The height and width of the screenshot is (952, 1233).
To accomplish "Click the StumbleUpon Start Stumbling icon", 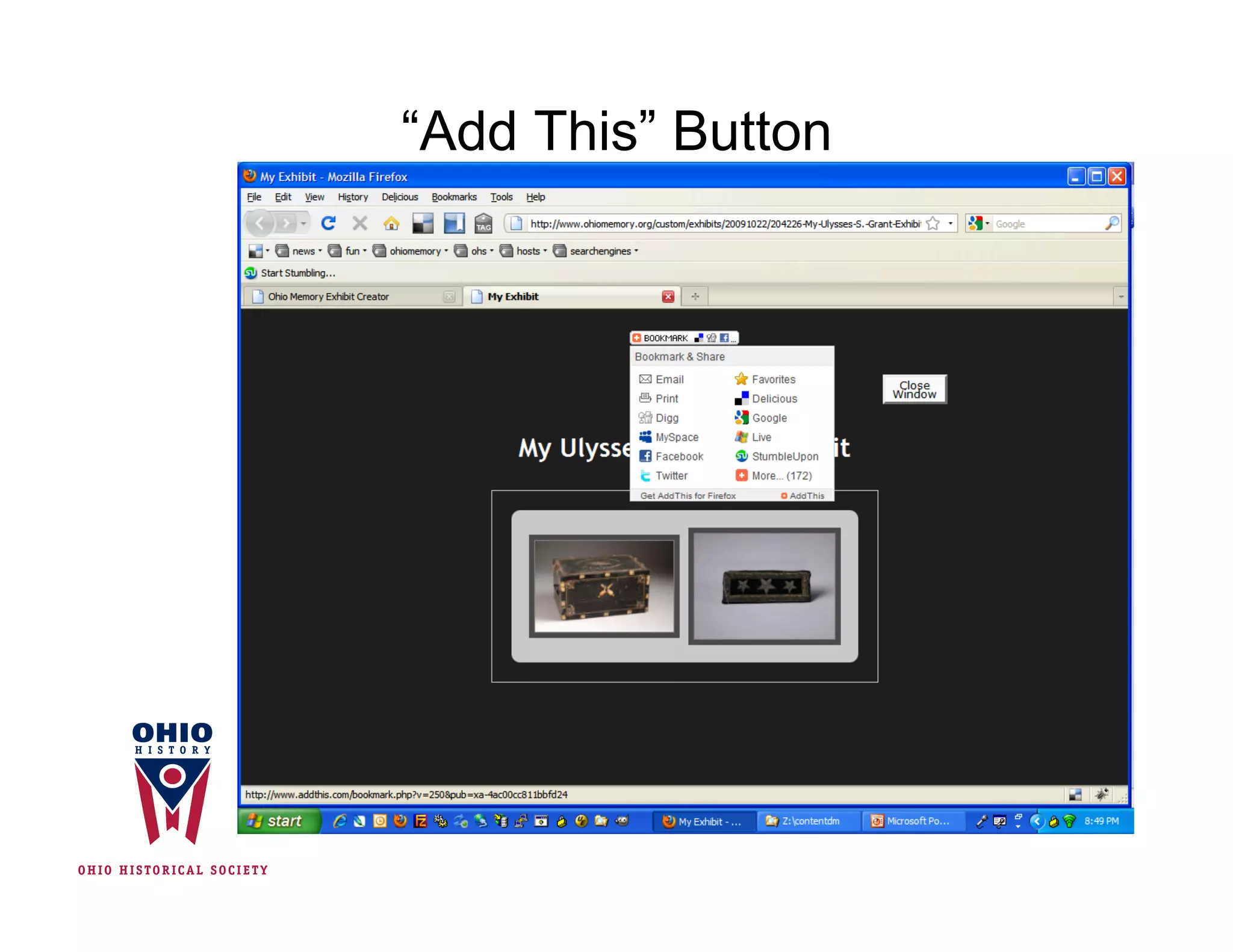I will coord(250,273).
